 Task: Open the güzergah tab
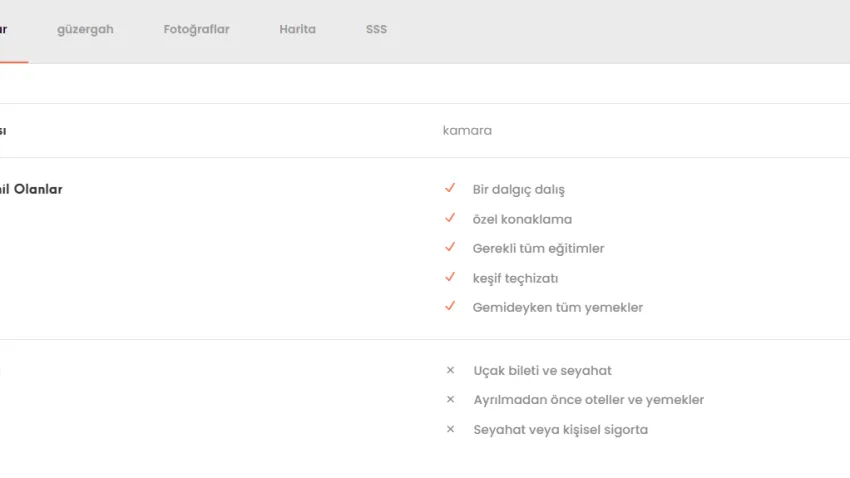point(85,29)
